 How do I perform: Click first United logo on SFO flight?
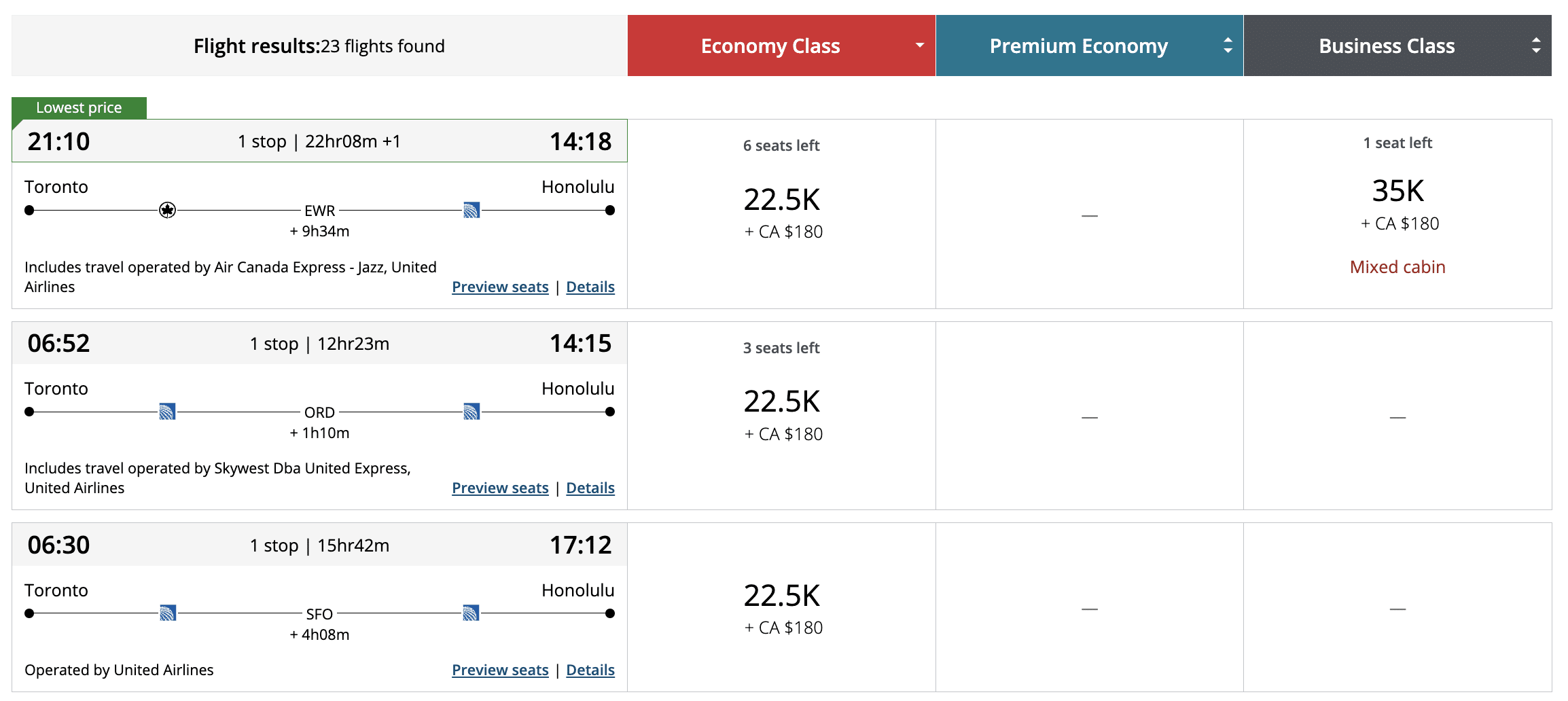[168, 613]
